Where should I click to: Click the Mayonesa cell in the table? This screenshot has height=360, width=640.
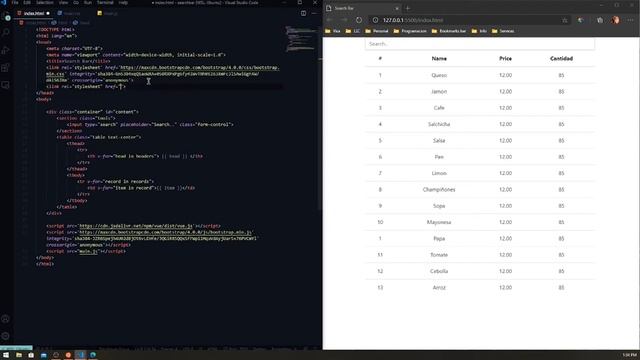(439, 222)
